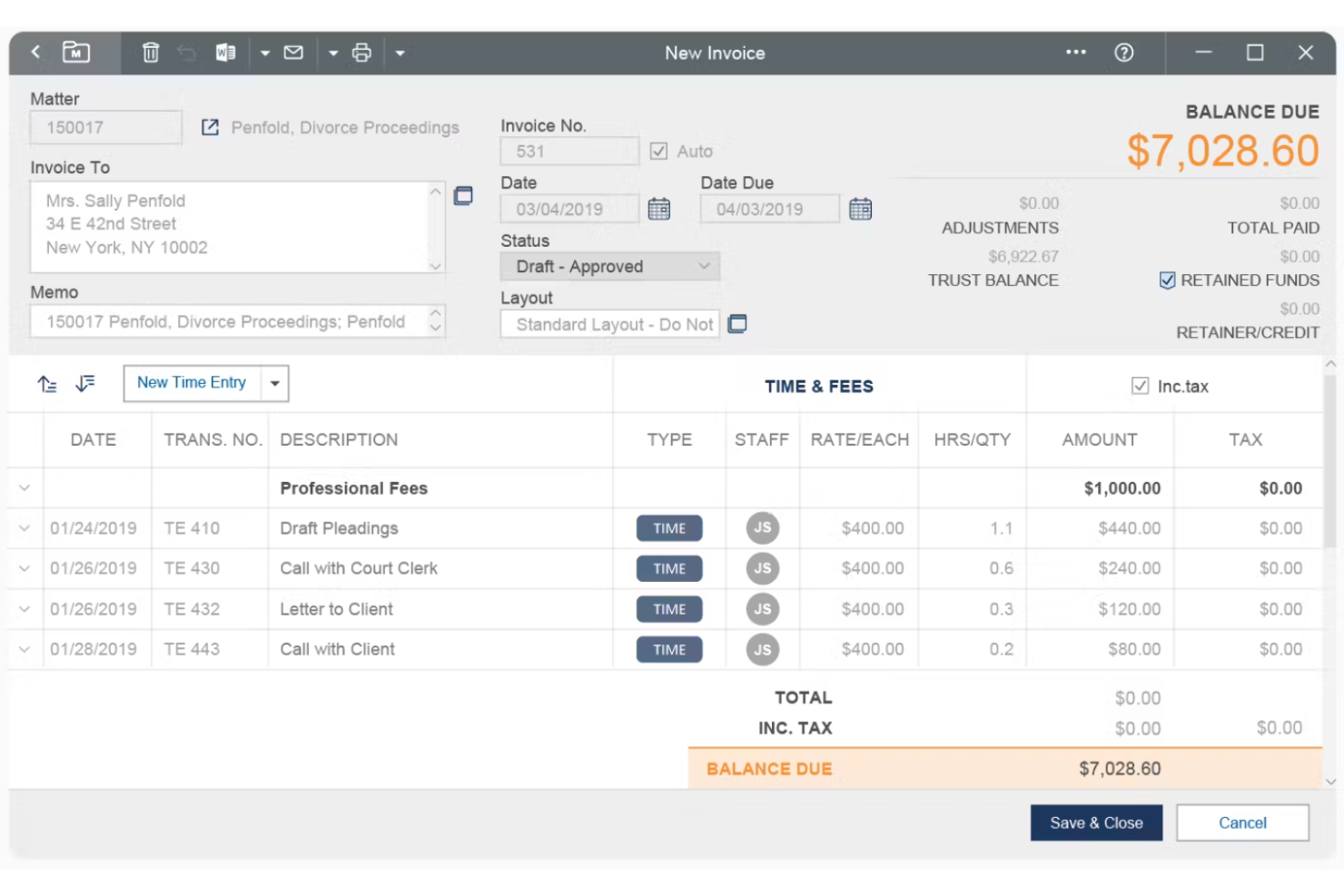The height and width of the screenshot is (896, 1344).
Task: Click TIME badge on Call with Client row
Action: click(x=669, y=649)
